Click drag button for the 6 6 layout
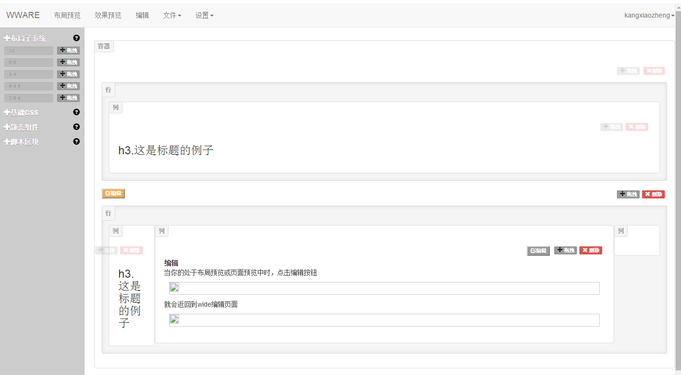 pos(68,62)
